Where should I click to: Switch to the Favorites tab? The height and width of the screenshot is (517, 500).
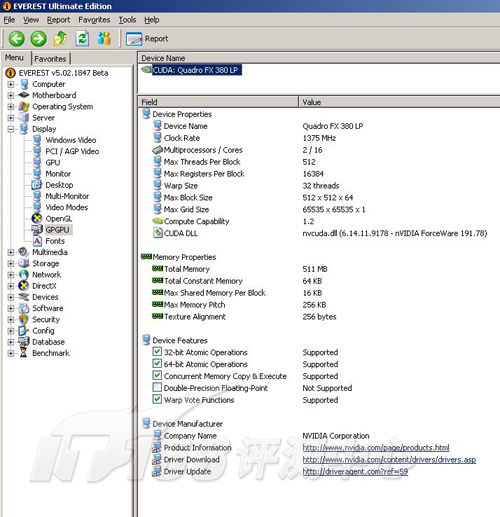[50, 59]
